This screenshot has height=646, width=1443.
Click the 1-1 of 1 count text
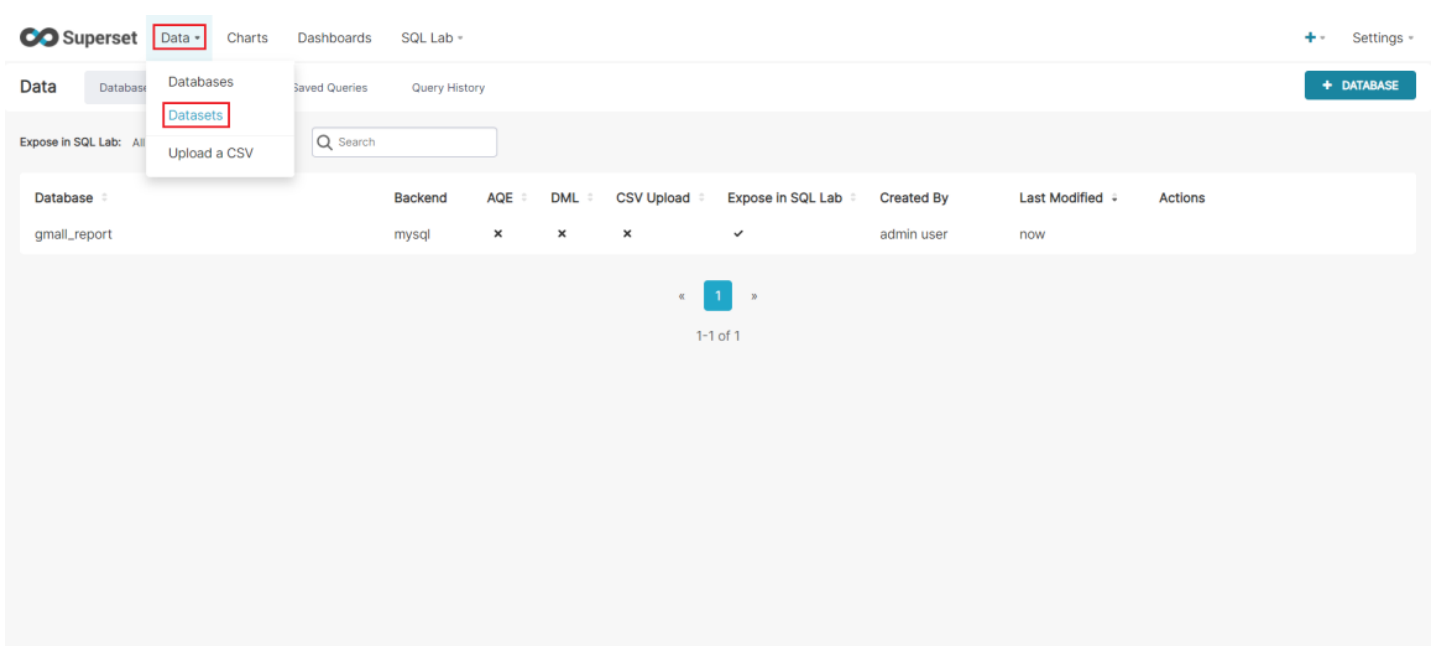718,336
